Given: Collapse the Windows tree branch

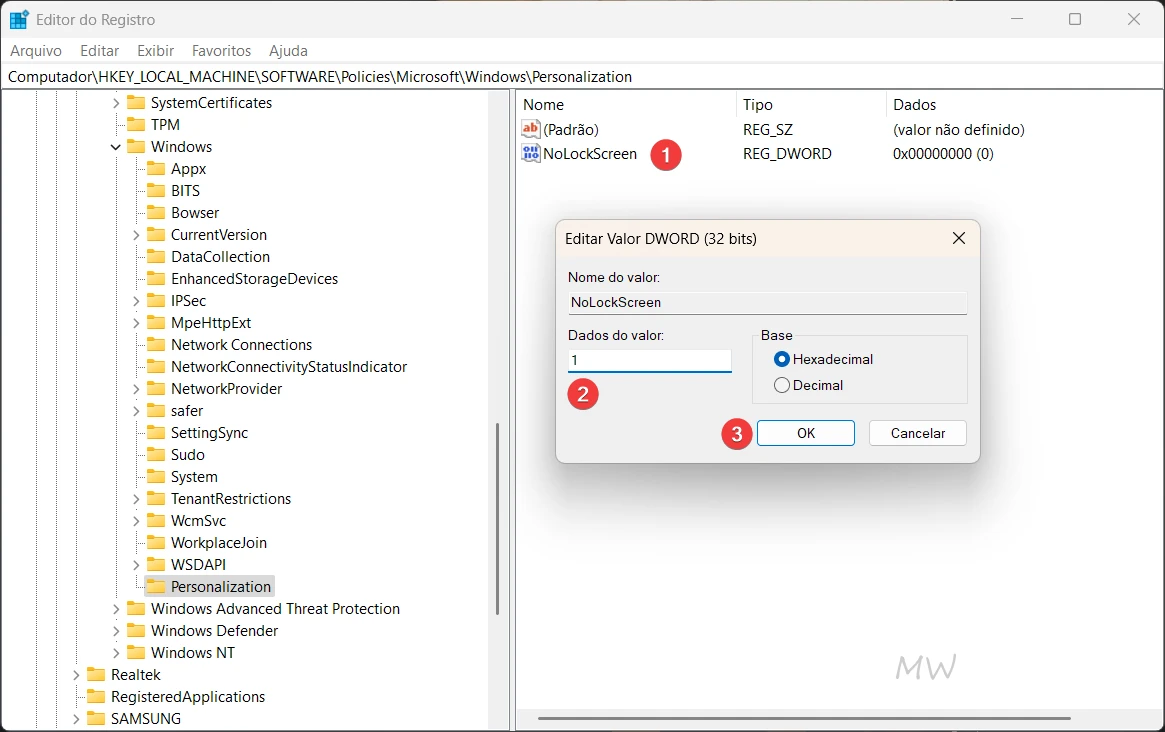Looking at the screenshot, I should point(115,146).
